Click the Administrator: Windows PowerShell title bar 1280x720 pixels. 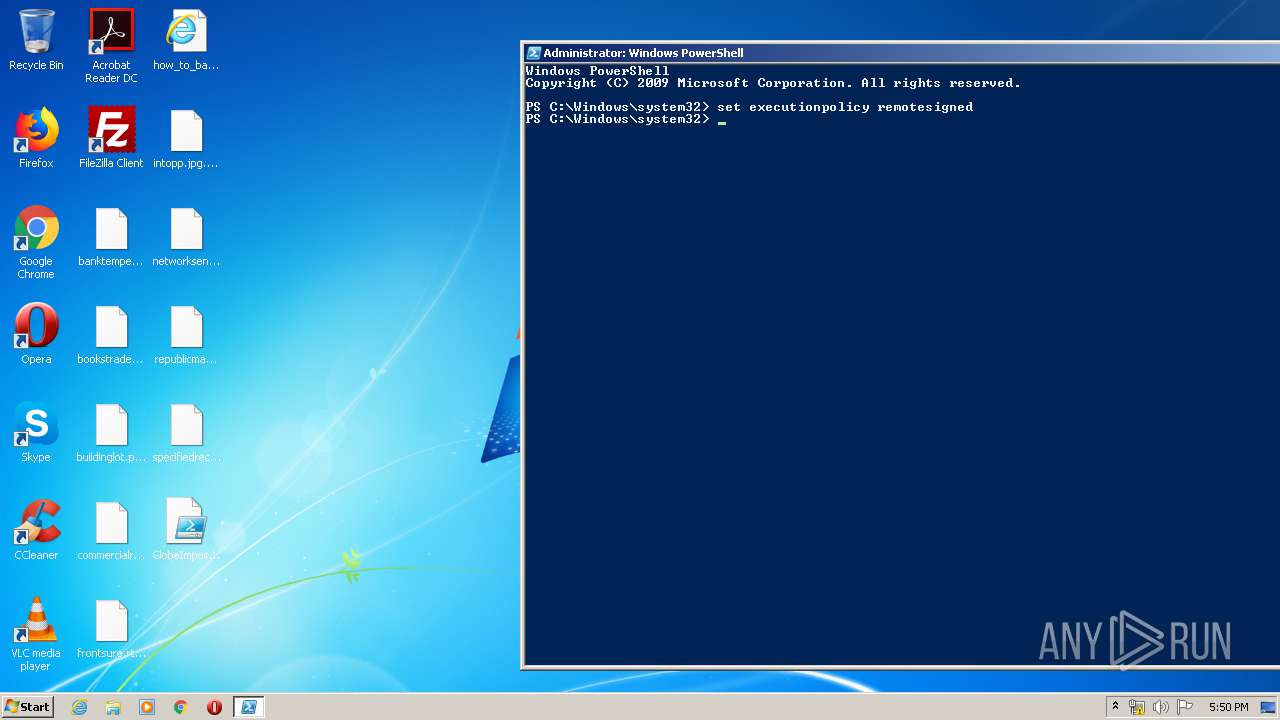pos(900,53)
